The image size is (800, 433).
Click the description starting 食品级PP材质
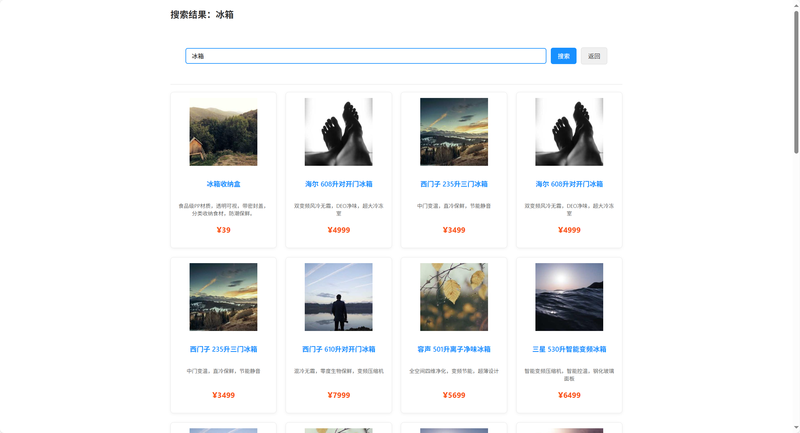[223, 210]
